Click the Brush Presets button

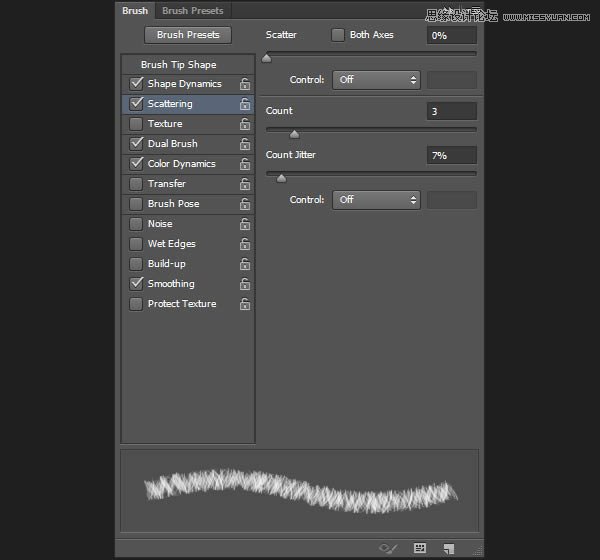click(188, 35)
